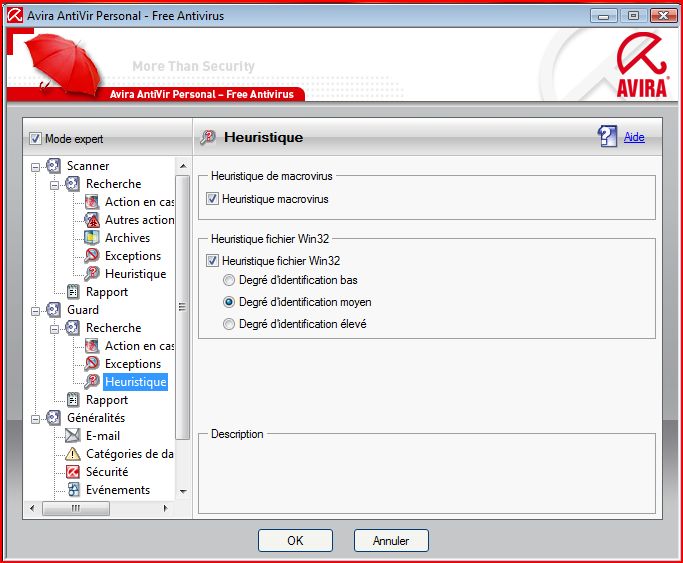Collapse the Généralités tree node
This screenshot has height=563, width=683.
click(35, 419)
